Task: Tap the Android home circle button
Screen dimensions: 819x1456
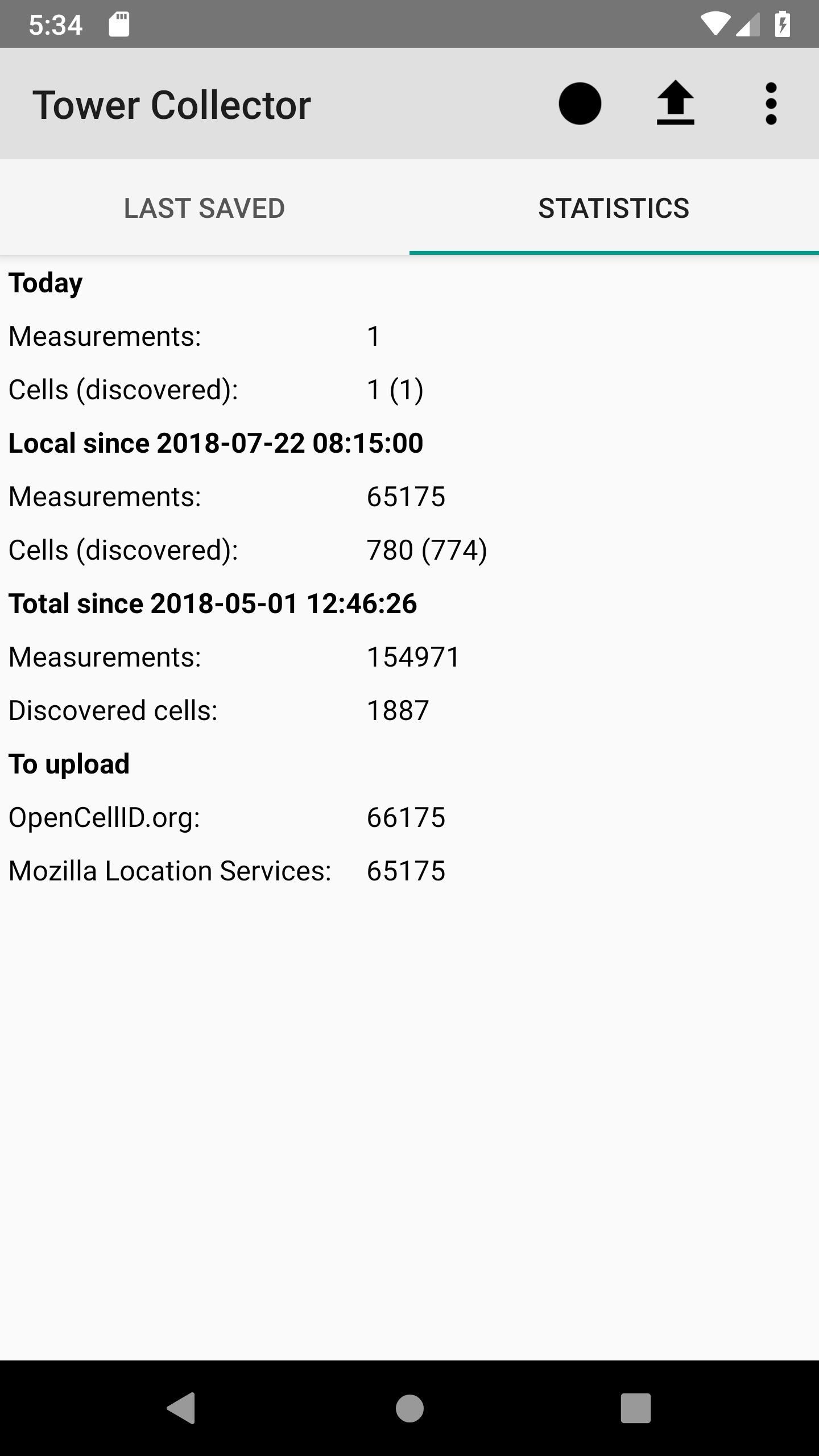Action: 409,1408
